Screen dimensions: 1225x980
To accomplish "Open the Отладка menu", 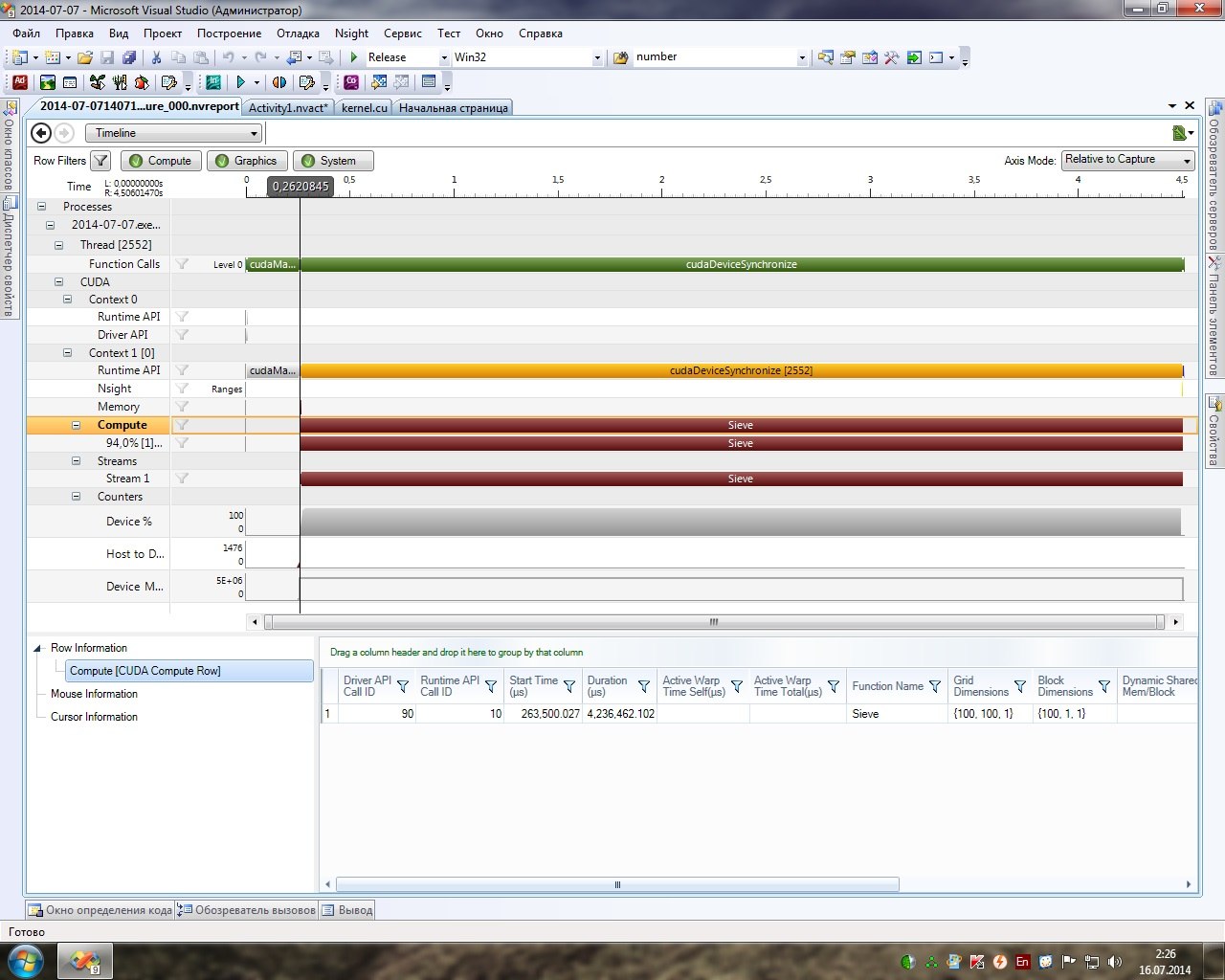I will pyautogui.click(x=298, y=33).
